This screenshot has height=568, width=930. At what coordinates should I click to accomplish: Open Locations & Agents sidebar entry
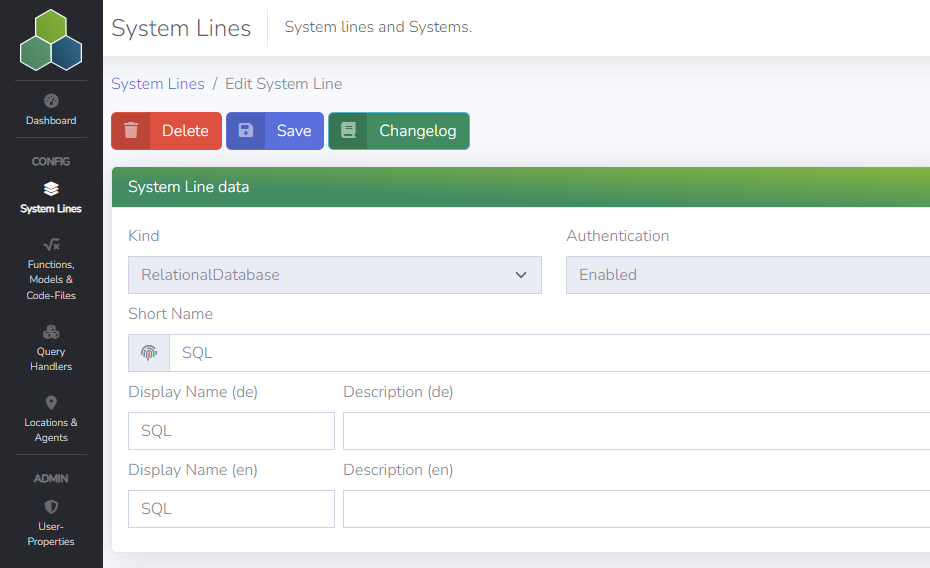(x=51, y=419)
